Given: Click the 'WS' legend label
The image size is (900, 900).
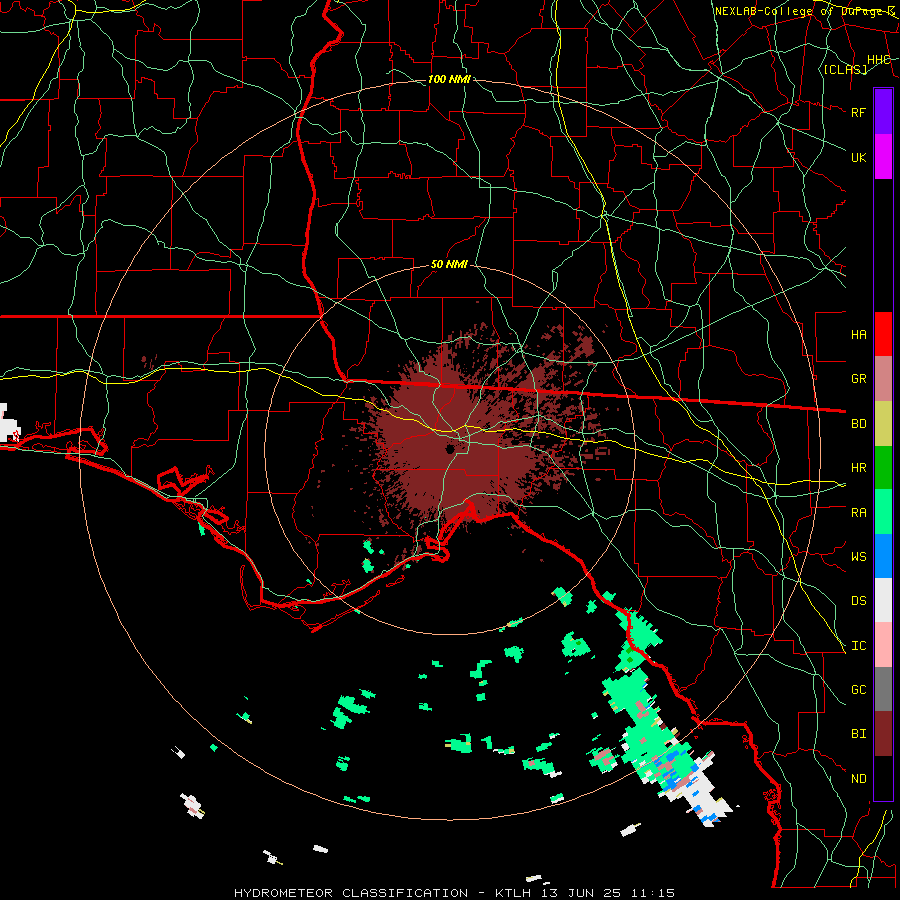Looking at the screenshot, I should click(858, 557).
